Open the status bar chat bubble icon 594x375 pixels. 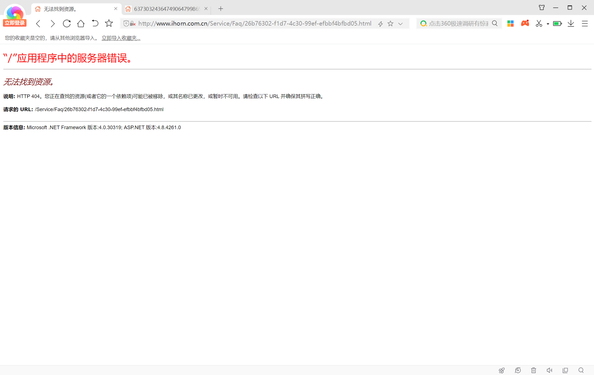tap(518, 370)
